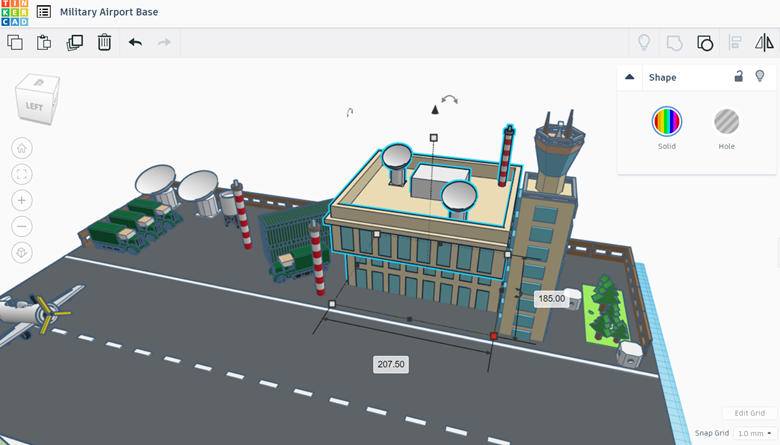Click the Paste toolbar icon

(x=44, y=42)
